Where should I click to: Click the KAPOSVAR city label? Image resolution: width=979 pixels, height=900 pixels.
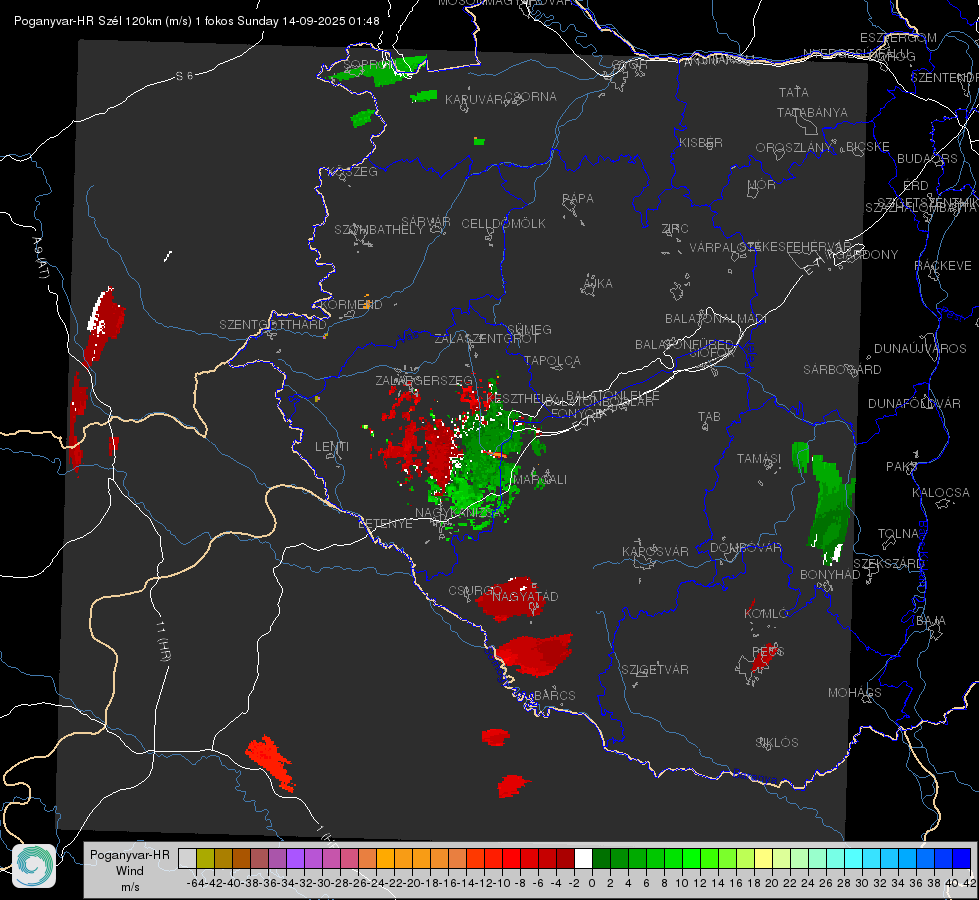pyautogui.click(x=655, y=551)
